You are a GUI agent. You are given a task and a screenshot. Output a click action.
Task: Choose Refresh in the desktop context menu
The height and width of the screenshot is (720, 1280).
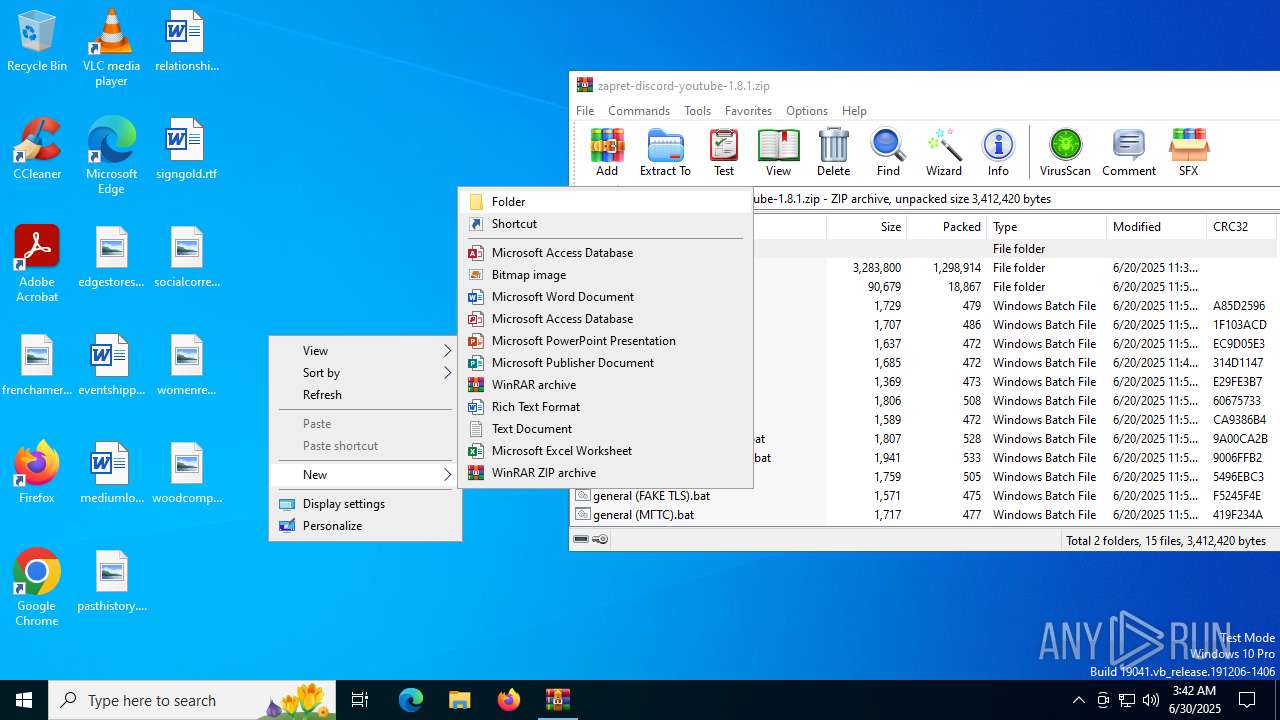[365, 394]
